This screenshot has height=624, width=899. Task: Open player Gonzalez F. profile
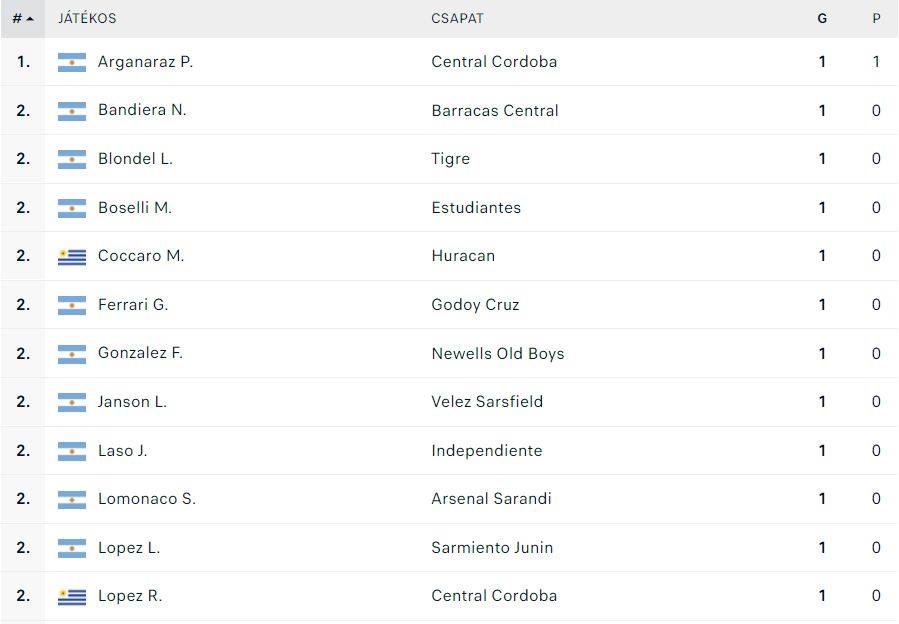(140, 353)
